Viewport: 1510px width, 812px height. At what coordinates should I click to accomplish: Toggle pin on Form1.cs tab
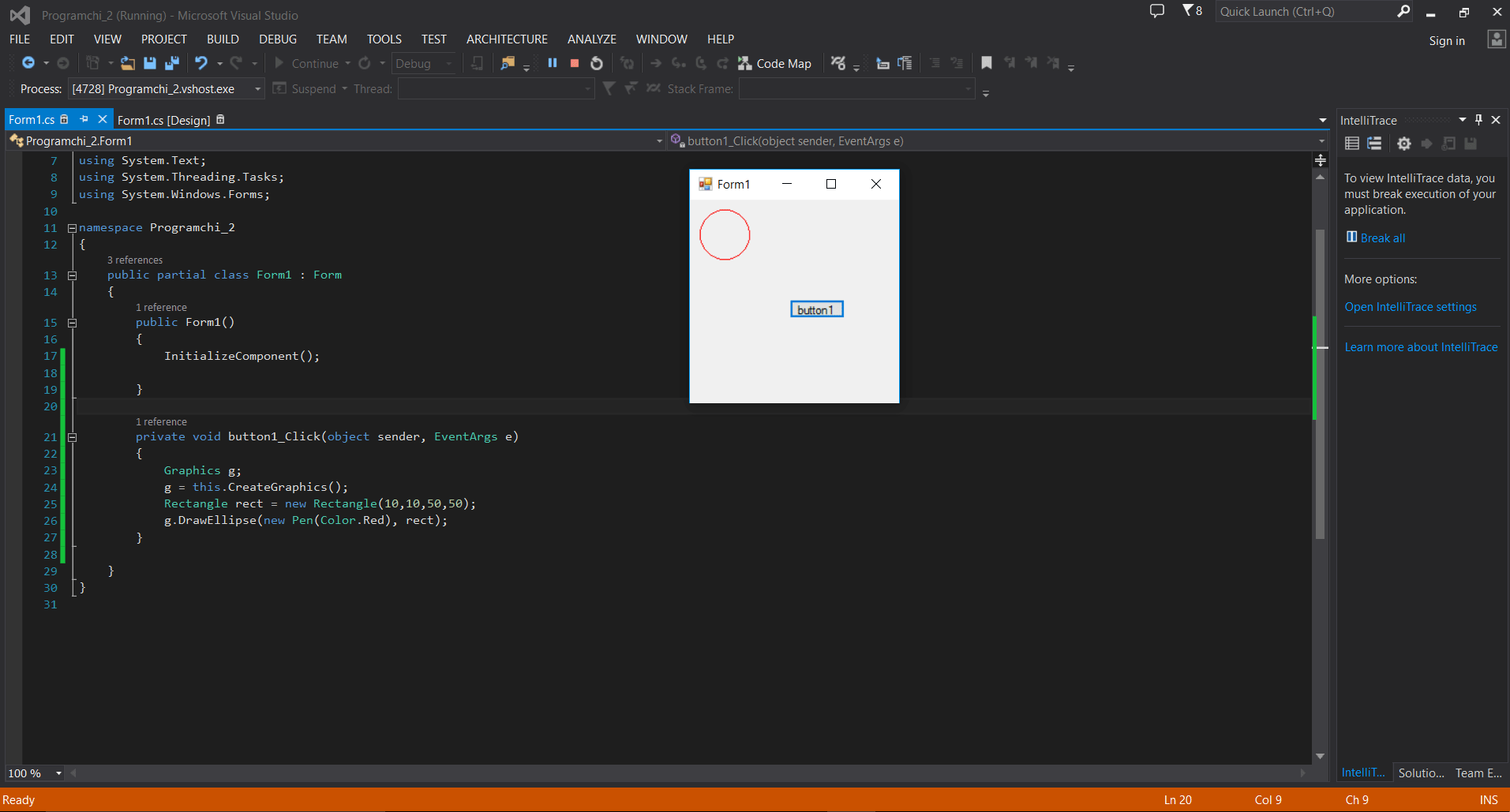(84, 119)
